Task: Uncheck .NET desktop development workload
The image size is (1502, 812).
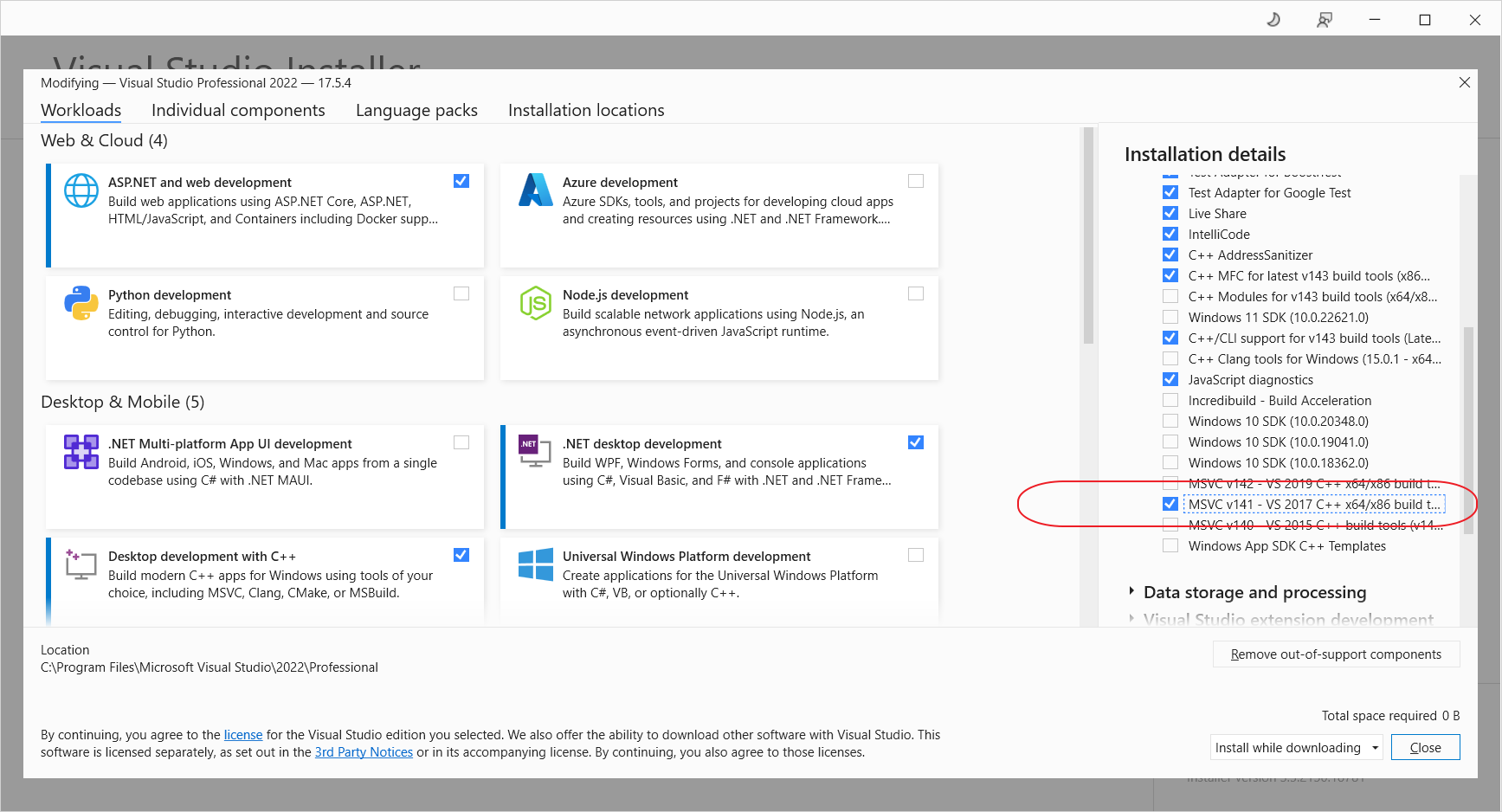Action: point(916,442)
